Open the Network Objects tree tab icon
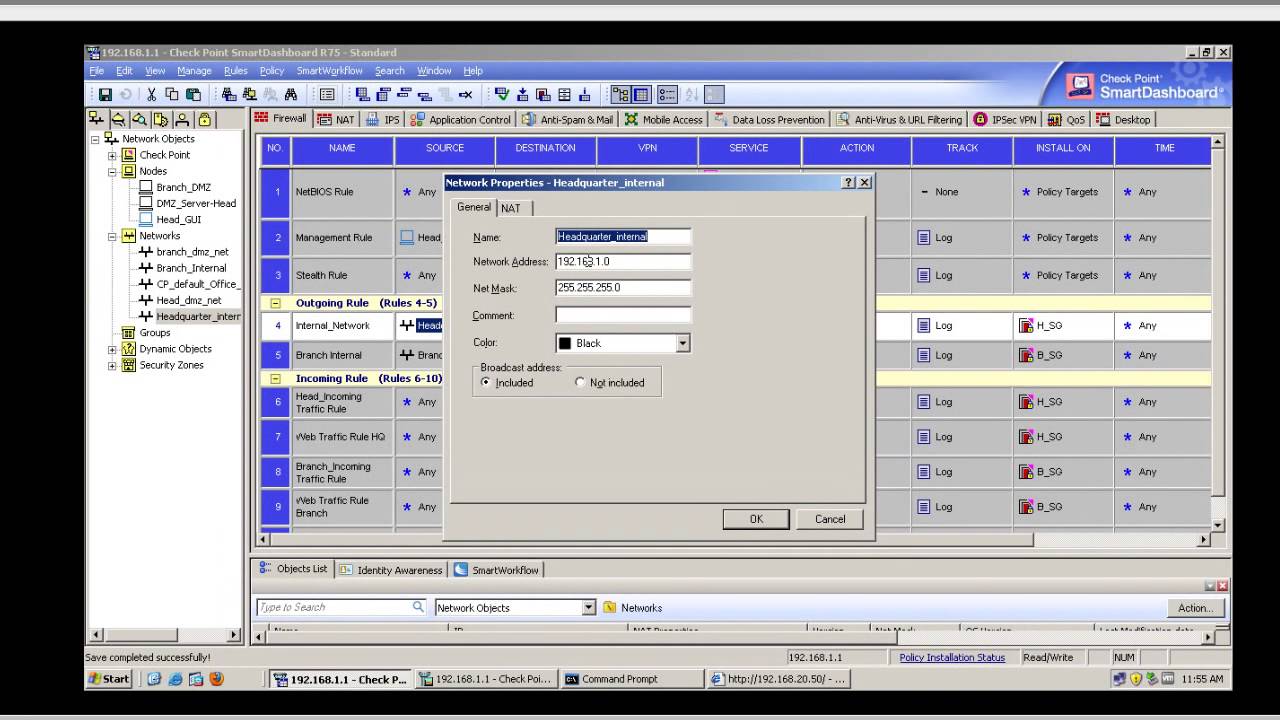This screenshot has height=720, width=1280. pos(96,119)
